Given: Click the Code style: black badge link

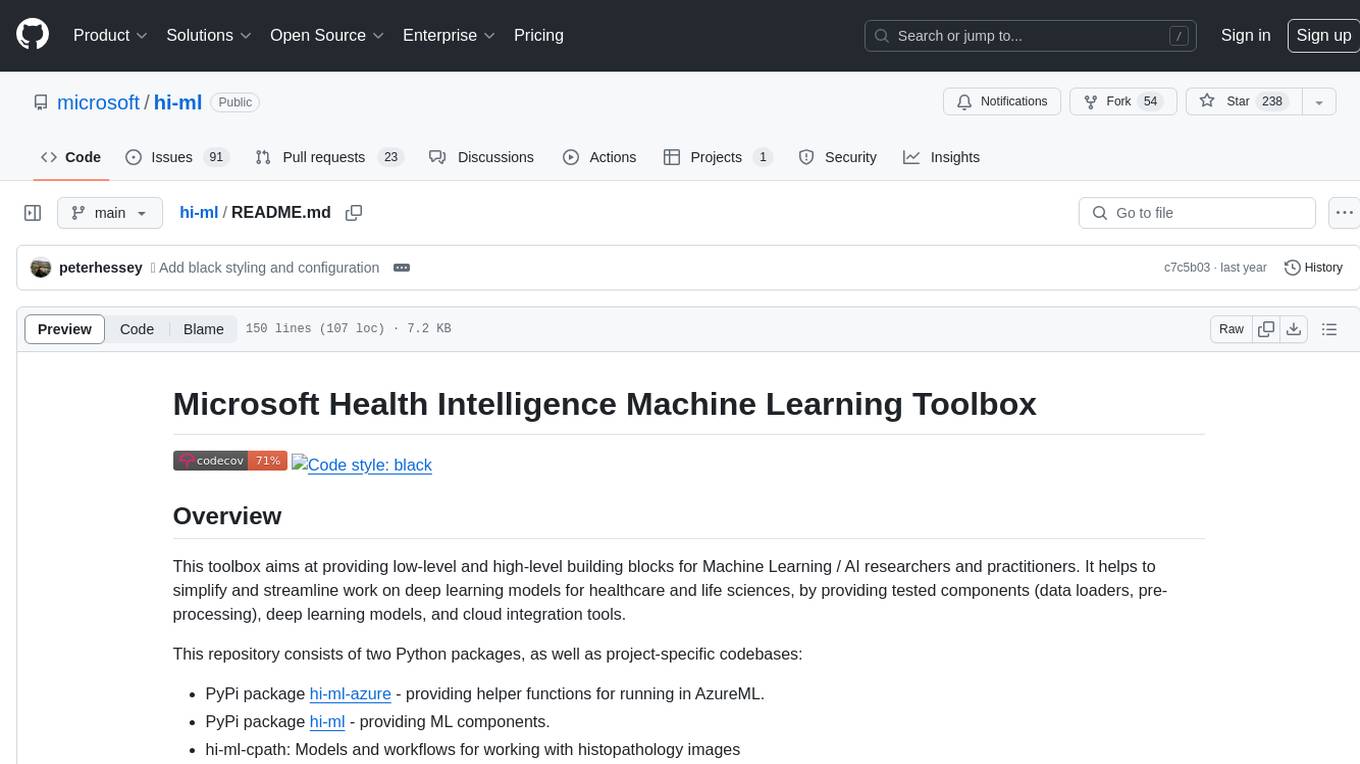Looking at the screenshot, I should coord(362,464).
